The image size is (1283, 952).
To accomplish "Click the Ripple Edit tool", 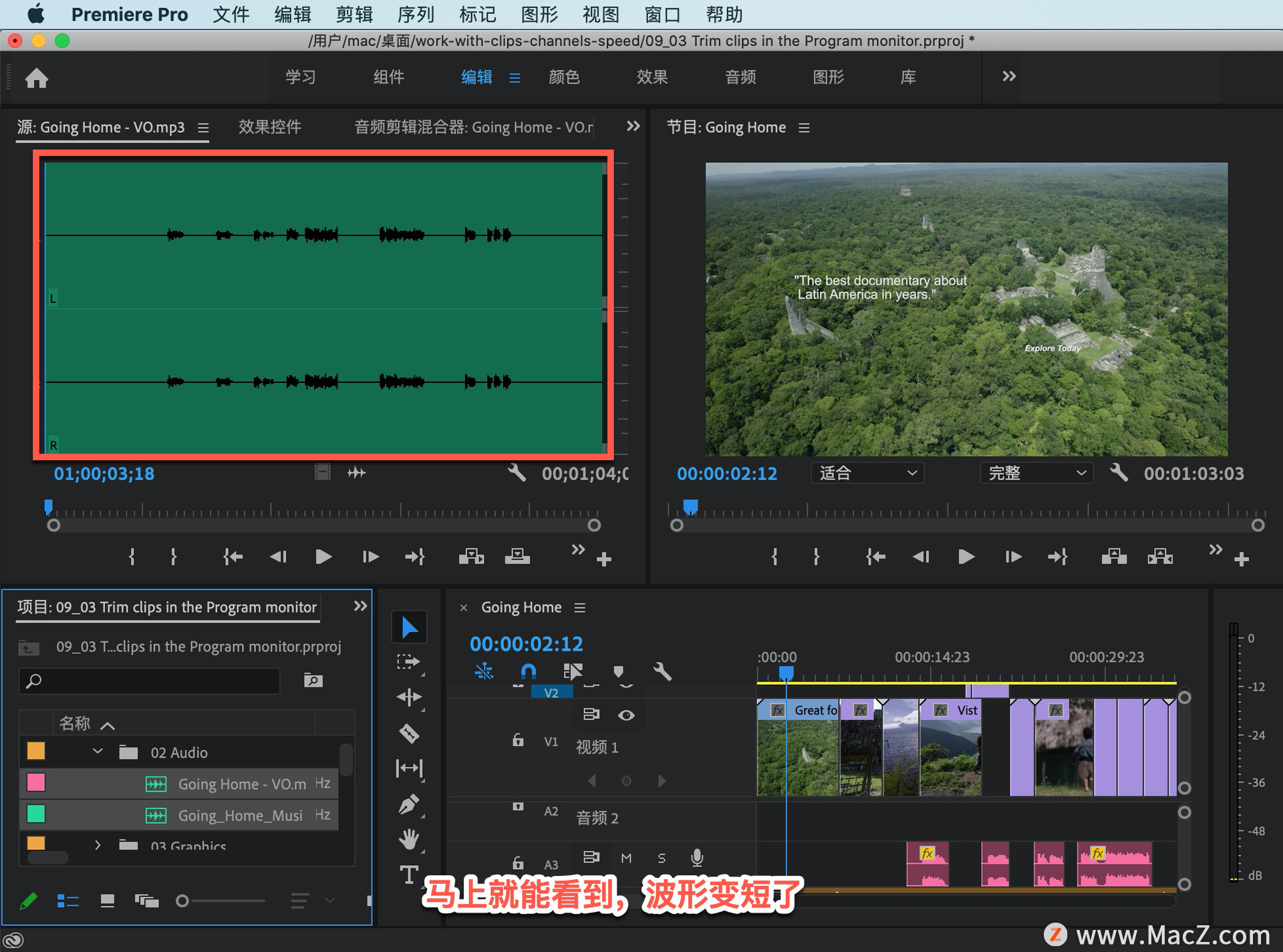I will 409,697.
